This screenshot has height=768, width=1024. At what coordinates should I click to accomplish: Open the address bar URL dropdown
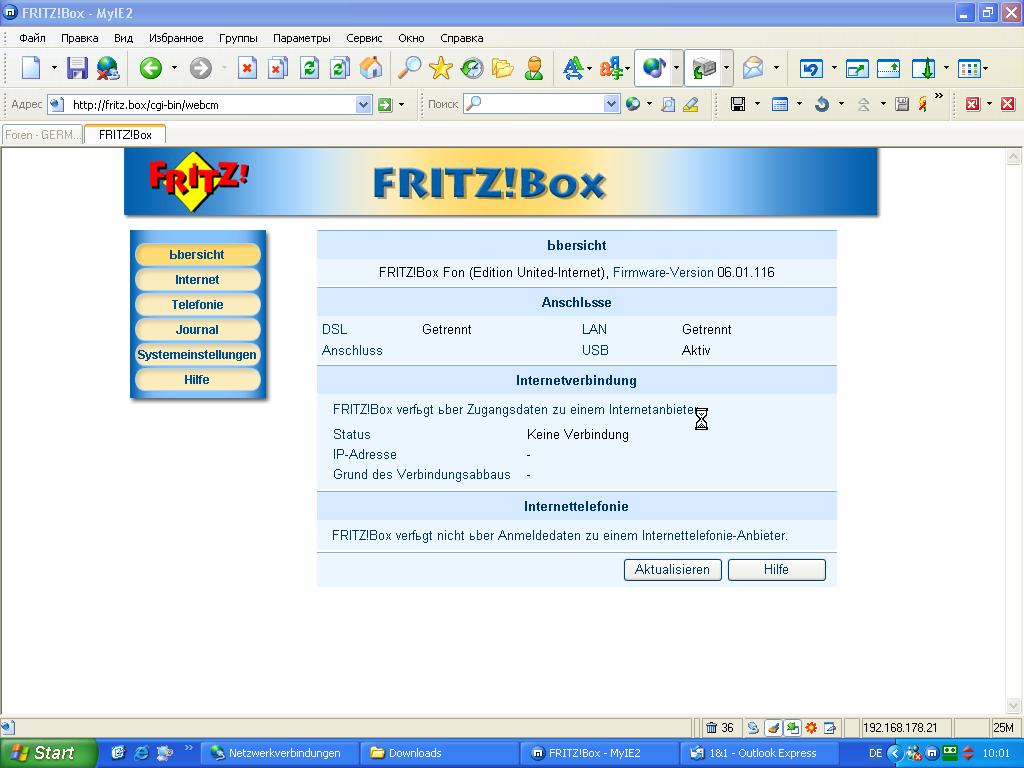pos(364,104)
